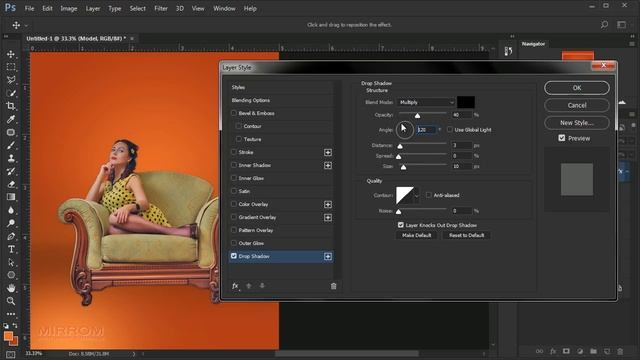Toggle the Use Global Light checkbox
Screen dimensions: 640x360
pyautogui.click(x=450, y=129)
